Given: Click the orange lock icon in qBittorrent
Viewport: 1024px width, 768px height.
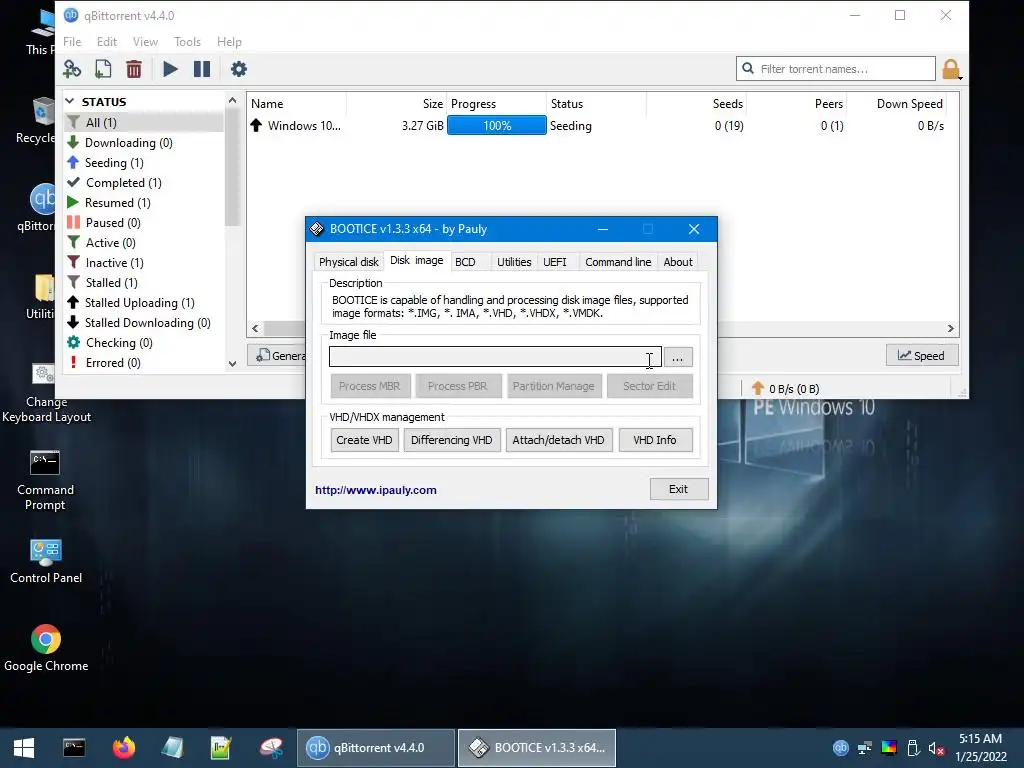Looking at the screenshot, I should pyautogui.click(x=951, y=69).
